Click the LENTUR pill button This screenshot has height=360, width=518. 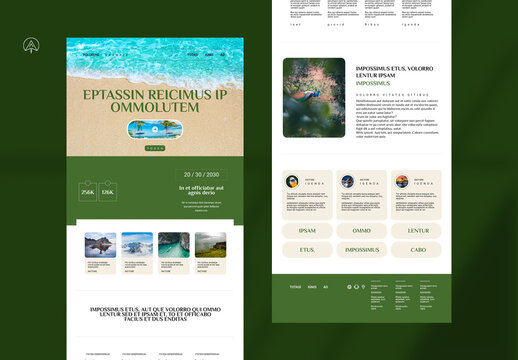pos(416,231)
